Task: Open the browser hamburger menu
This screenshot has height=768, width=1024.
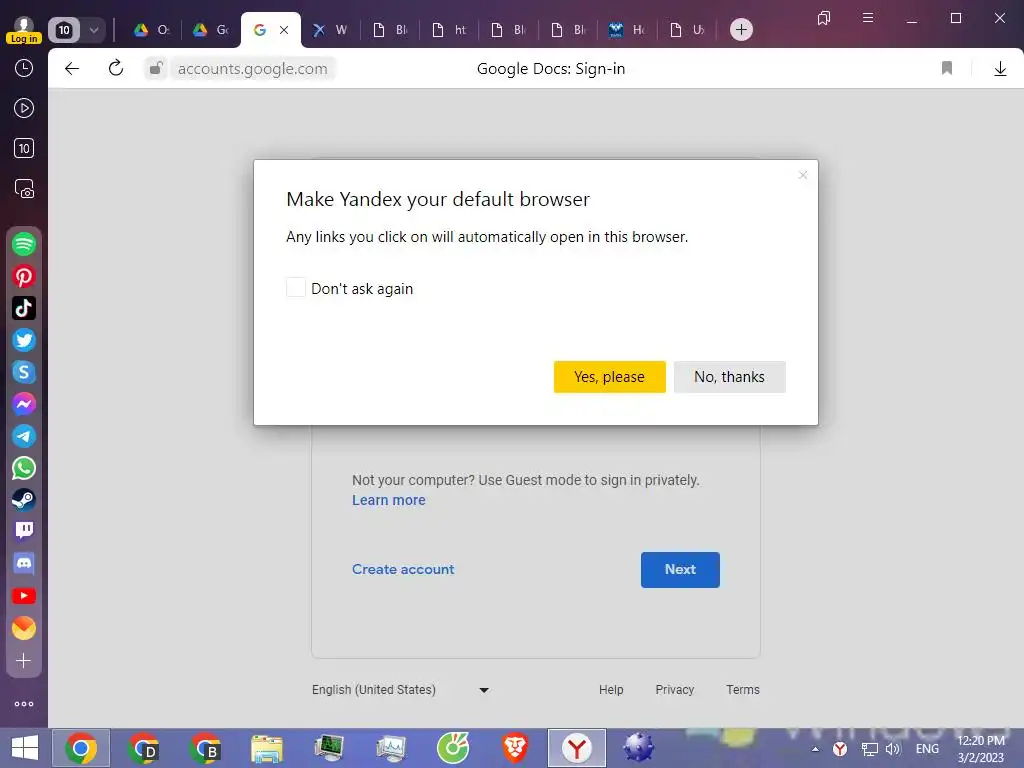Action: [868, 18]
